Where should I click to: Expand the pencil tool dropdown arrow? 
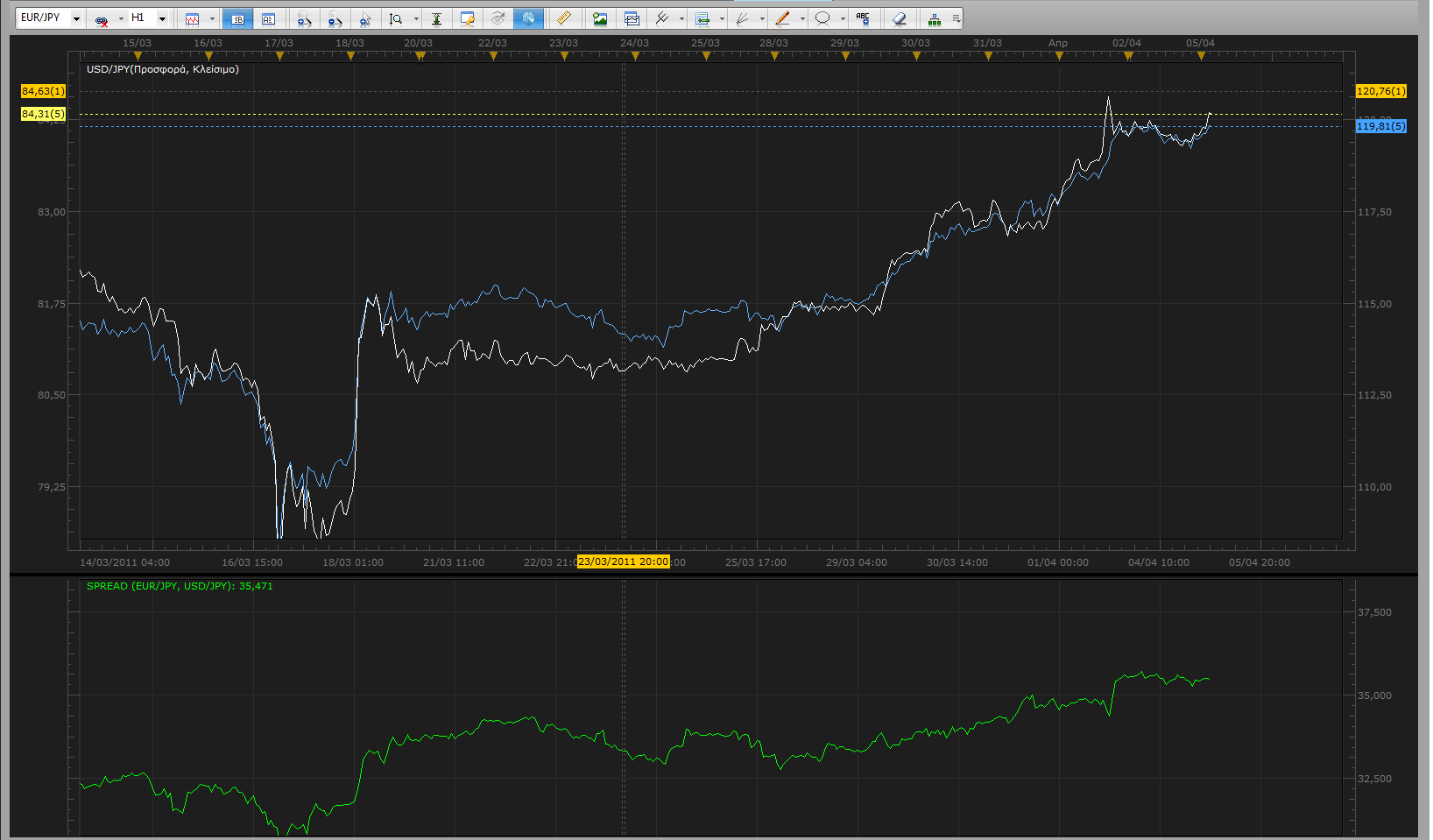802,18
